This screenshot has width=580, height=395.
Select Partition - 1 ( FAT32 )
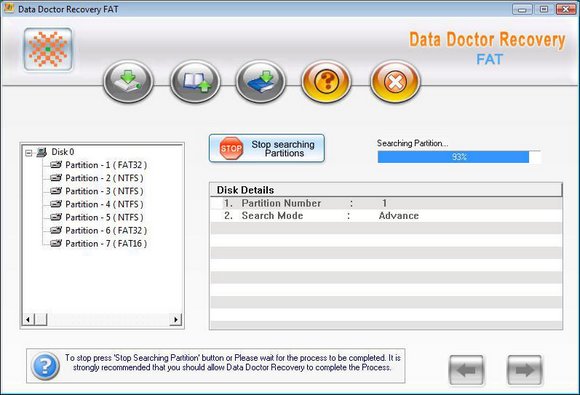(106, 165)
